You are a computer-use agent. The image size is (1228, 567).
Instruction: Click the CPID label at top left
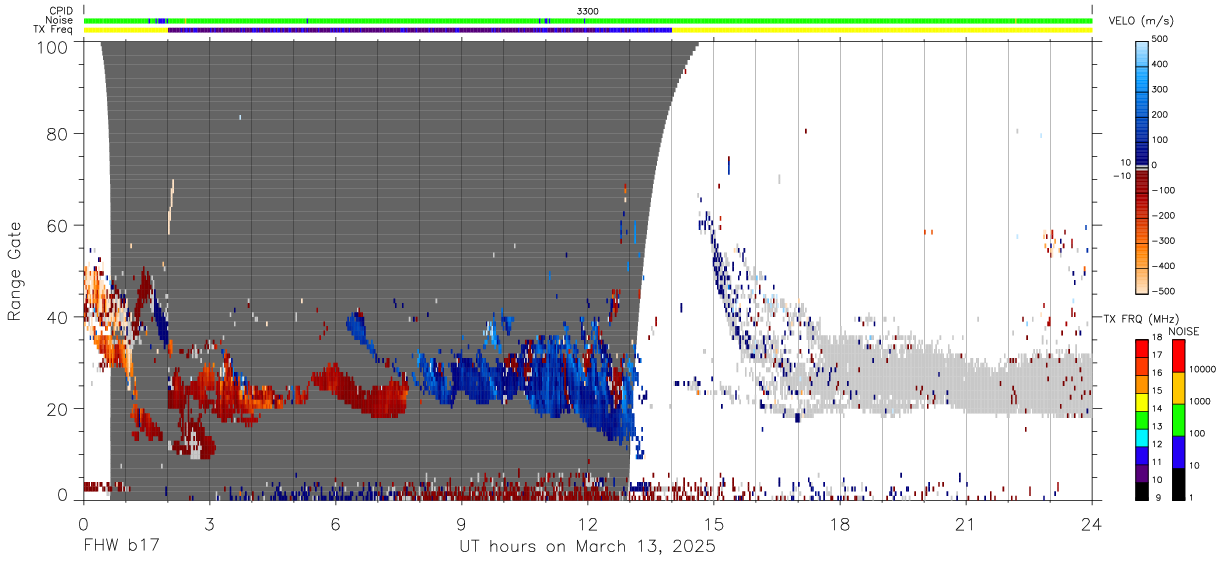coord(61,10)
